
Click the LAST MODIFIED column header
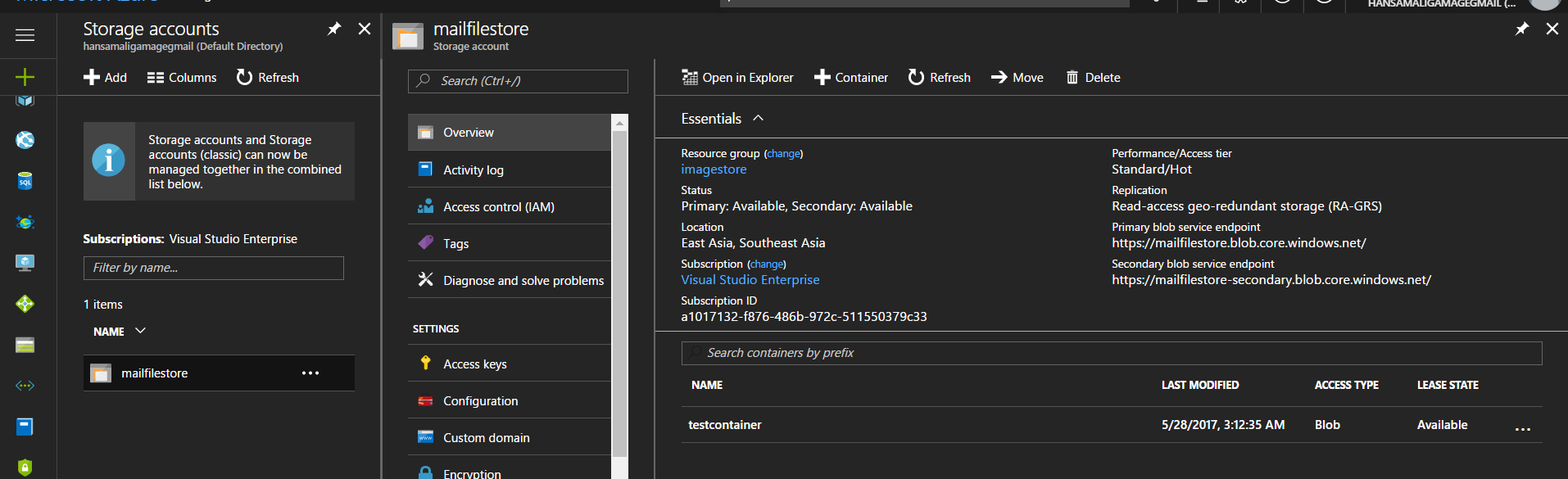(x=1200, y=385)
